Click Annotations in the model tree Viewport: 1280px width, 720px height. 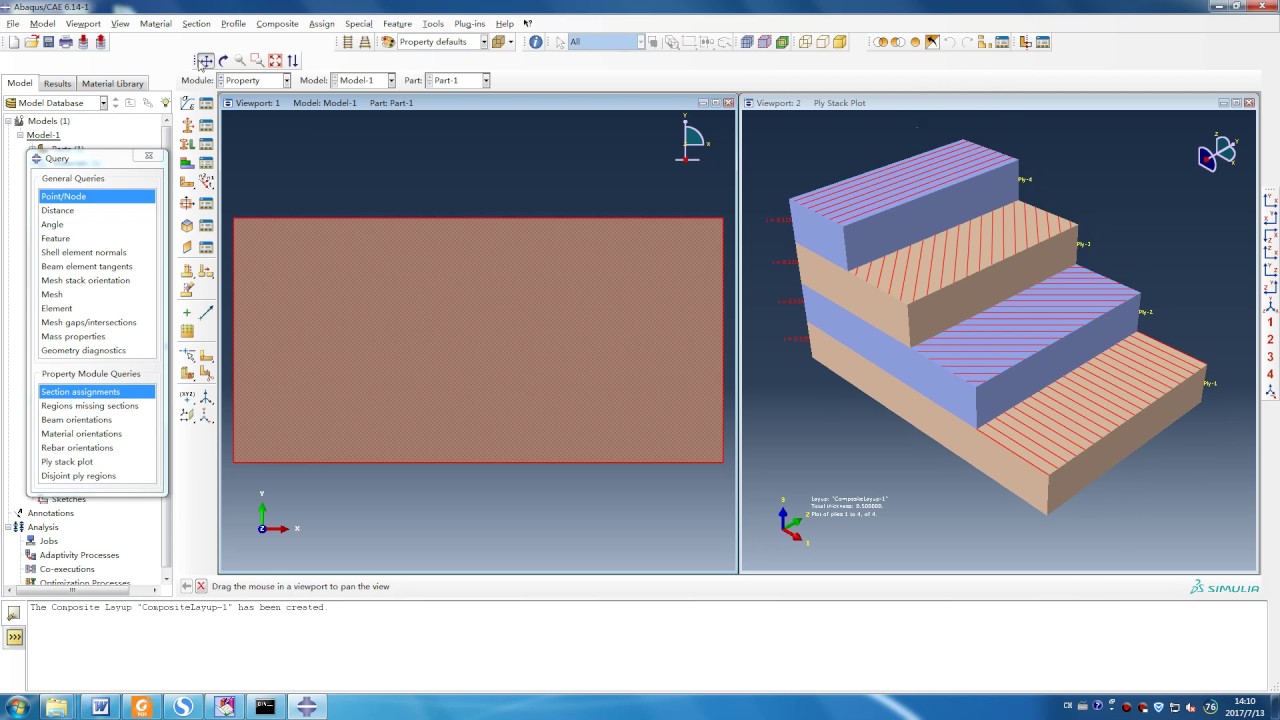[50, 513]
